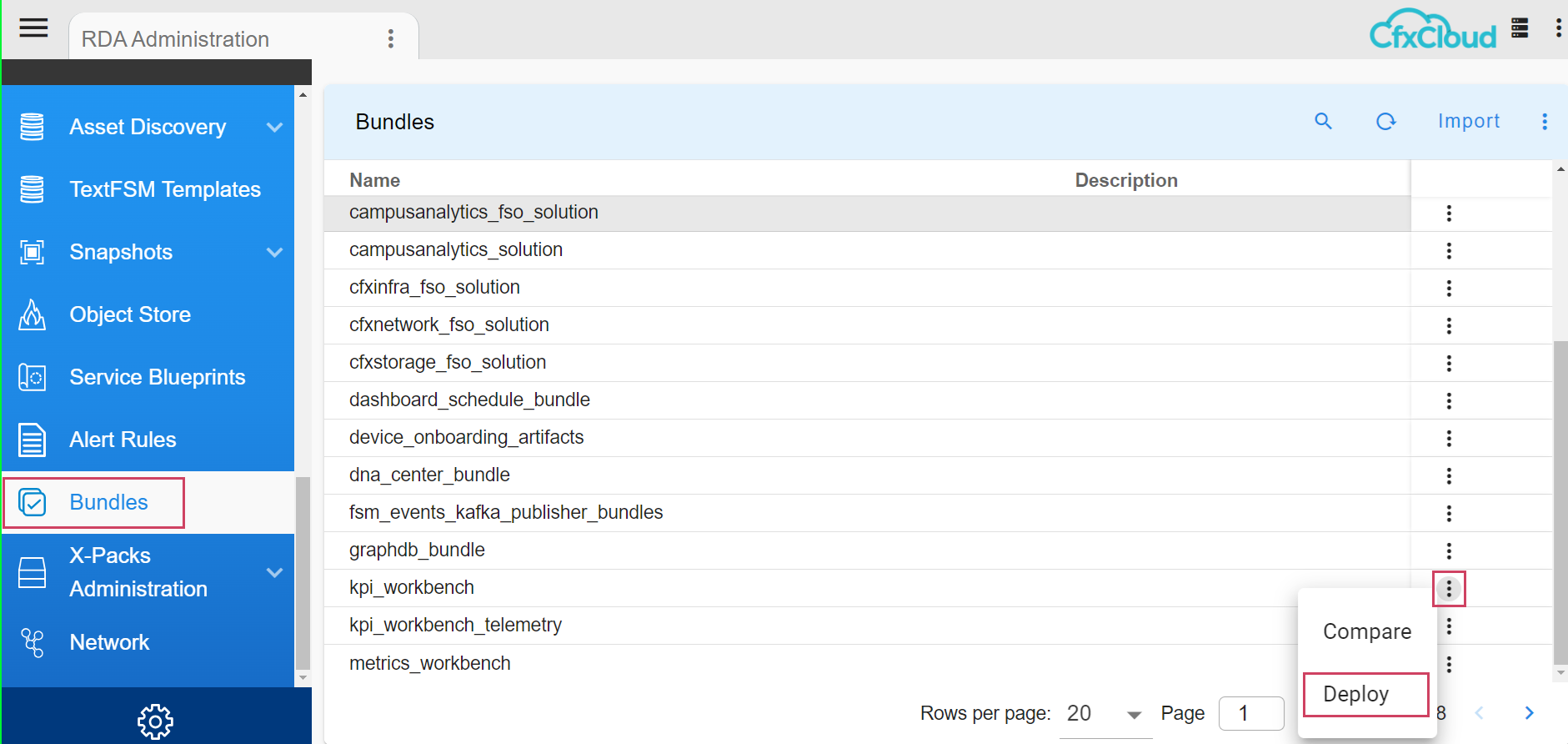Expand X-Packs Administration section
The width and height of the screenshot is (1568, 744).
click(274, 572)
